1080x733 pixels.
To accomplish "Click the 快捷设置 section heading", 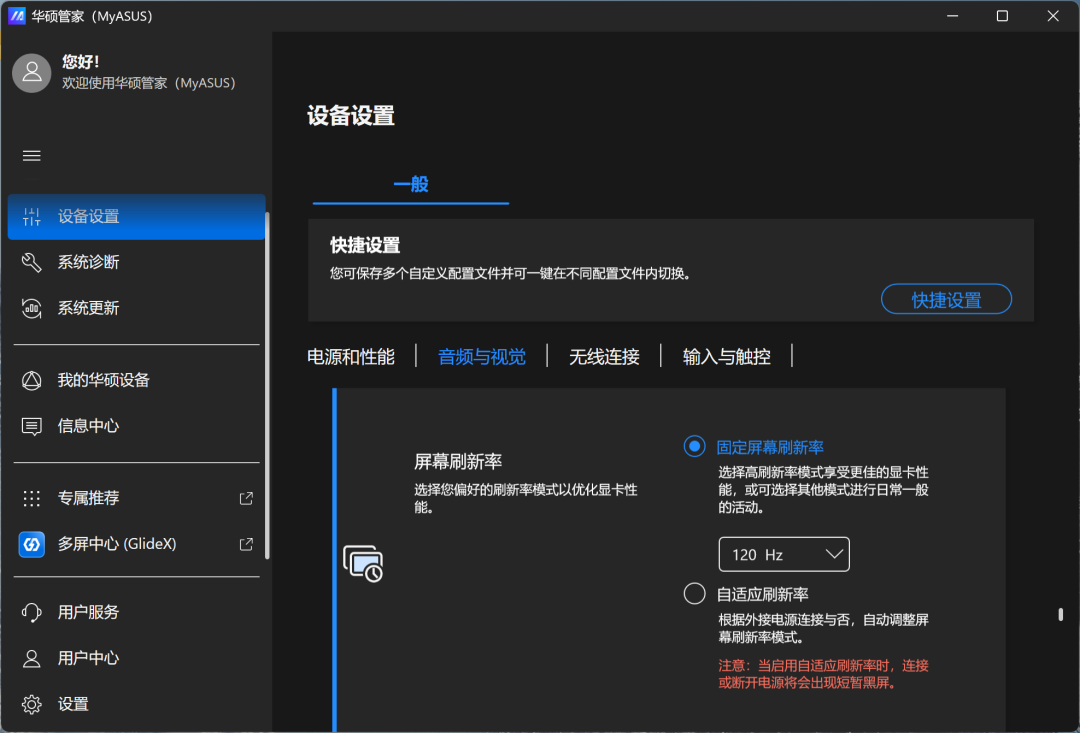I will pos(365,245).
